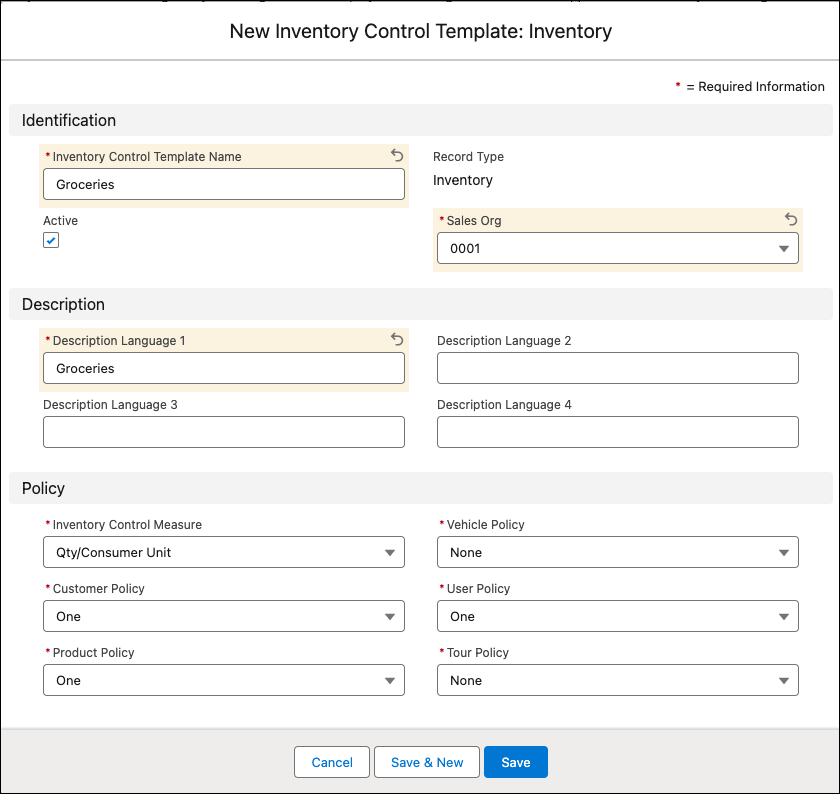Revert the Inventory Control Template Name change
The image size is (840, 794).
point(397,156)
